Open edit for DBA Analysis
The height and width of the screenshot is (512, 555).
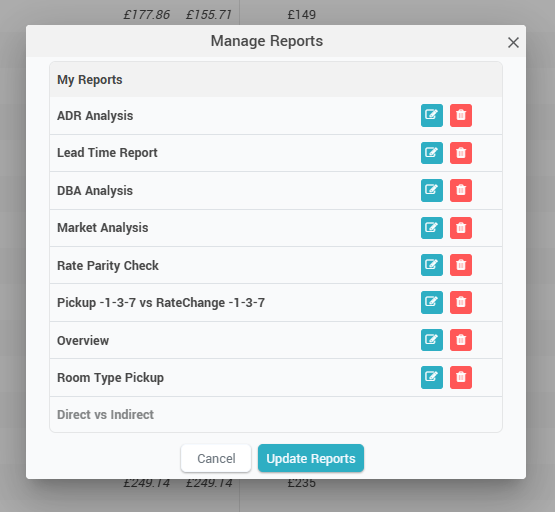(x=431, y=190)
